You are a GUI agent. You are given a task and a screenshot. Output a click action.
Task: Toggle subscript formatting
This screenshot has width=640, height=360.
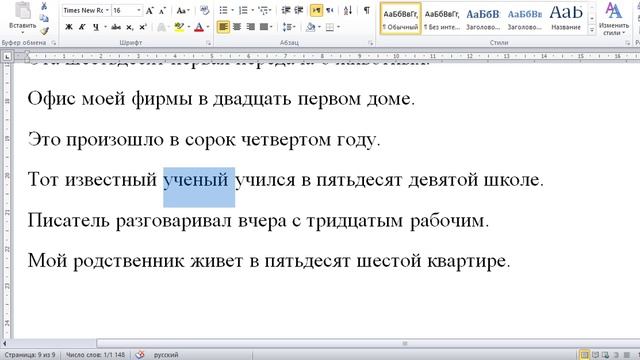coord(130,27)
